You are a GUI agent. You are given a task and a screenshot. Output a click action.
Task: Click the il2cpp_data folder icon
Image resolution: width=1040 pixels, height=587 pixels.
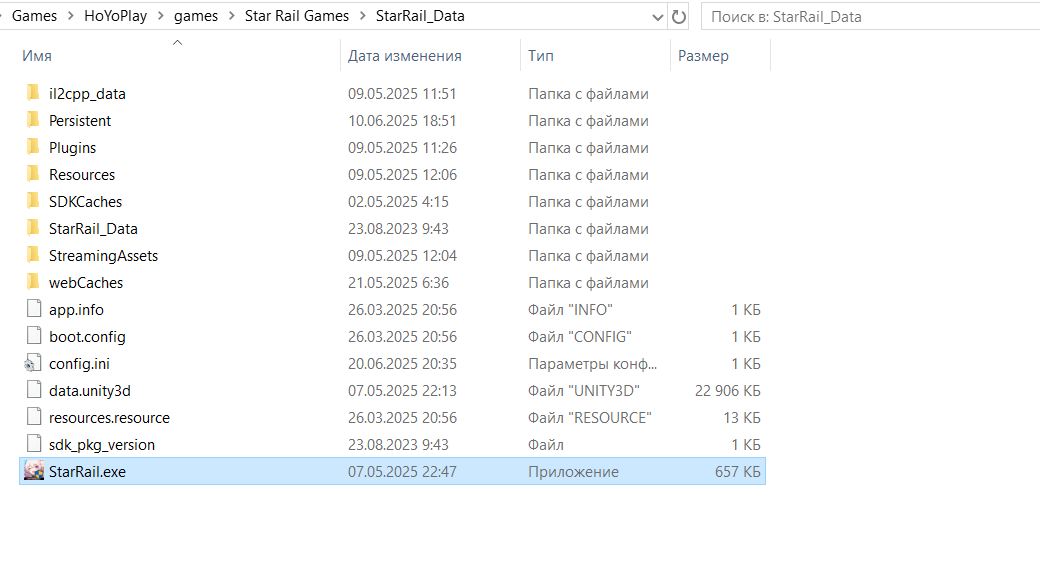(x=33, y=93)
